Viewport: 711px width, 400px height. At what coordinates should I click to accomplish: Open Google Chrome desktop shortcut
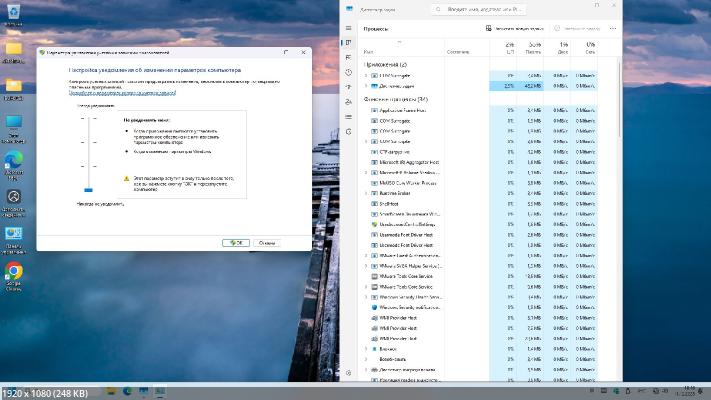coord(14,273)
